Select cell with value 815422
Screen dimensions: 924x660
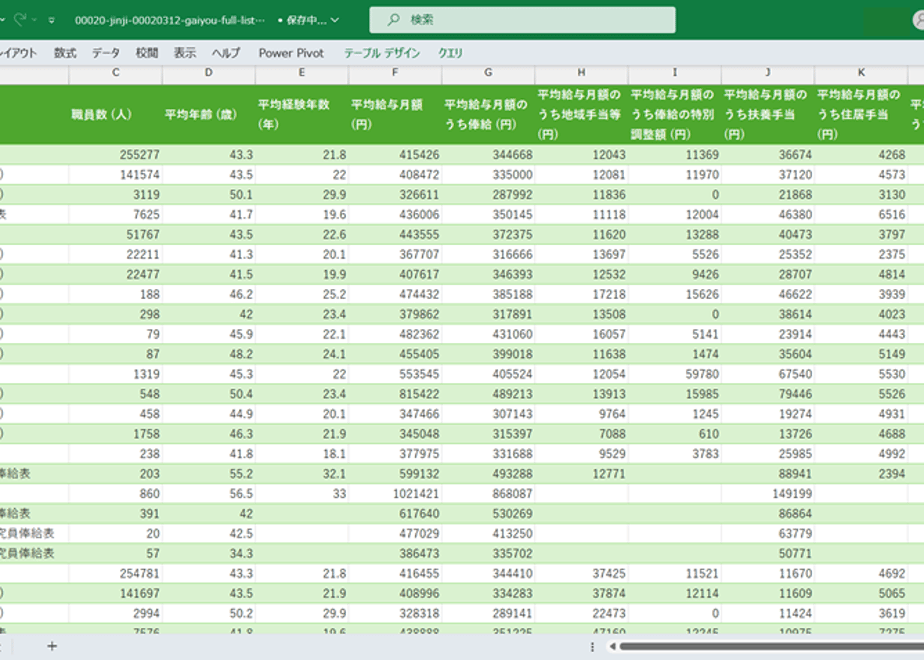[395, 394]
